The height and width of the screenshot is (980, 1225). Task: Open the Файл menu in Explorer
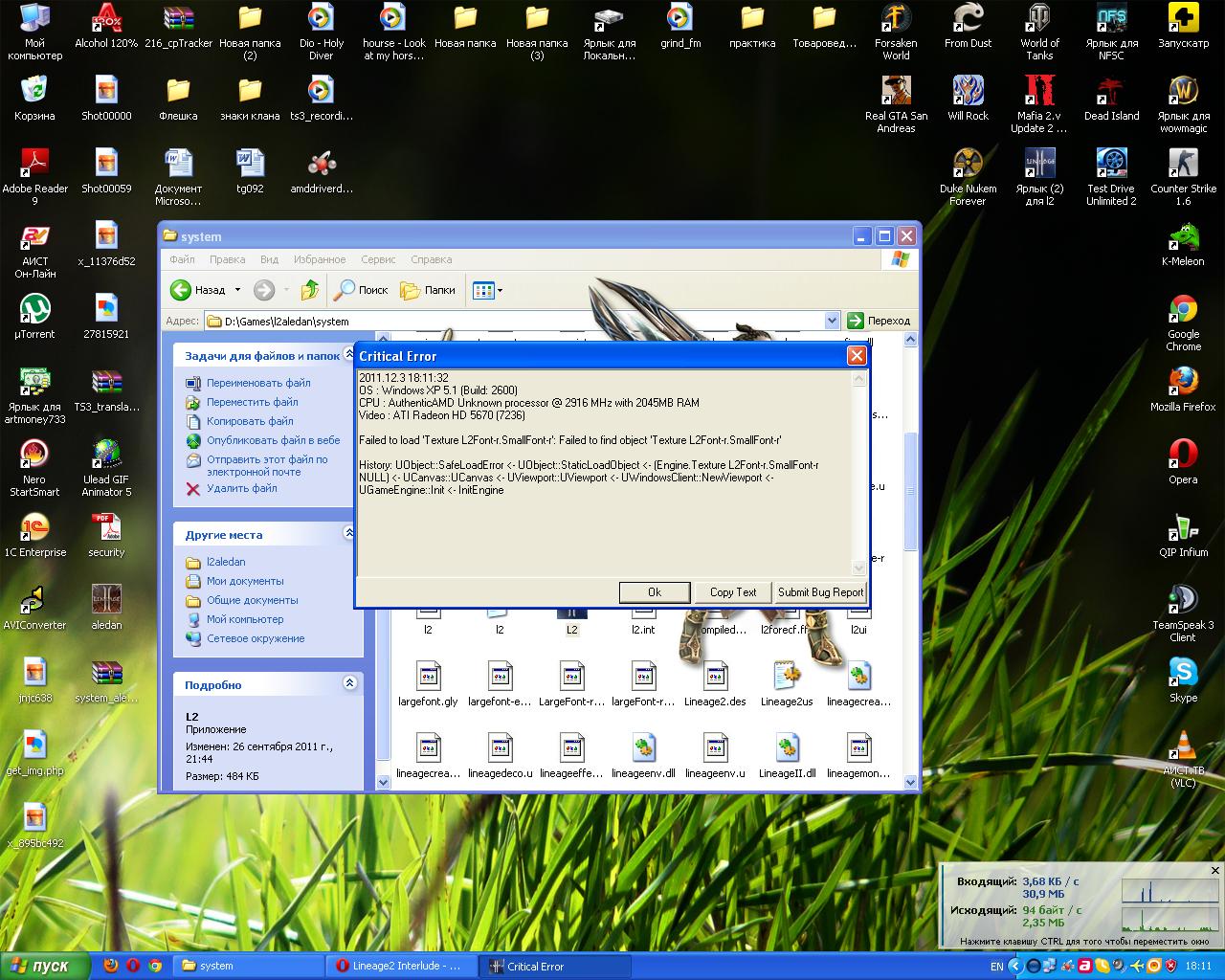pyautogui.click(x=182, y=259)
